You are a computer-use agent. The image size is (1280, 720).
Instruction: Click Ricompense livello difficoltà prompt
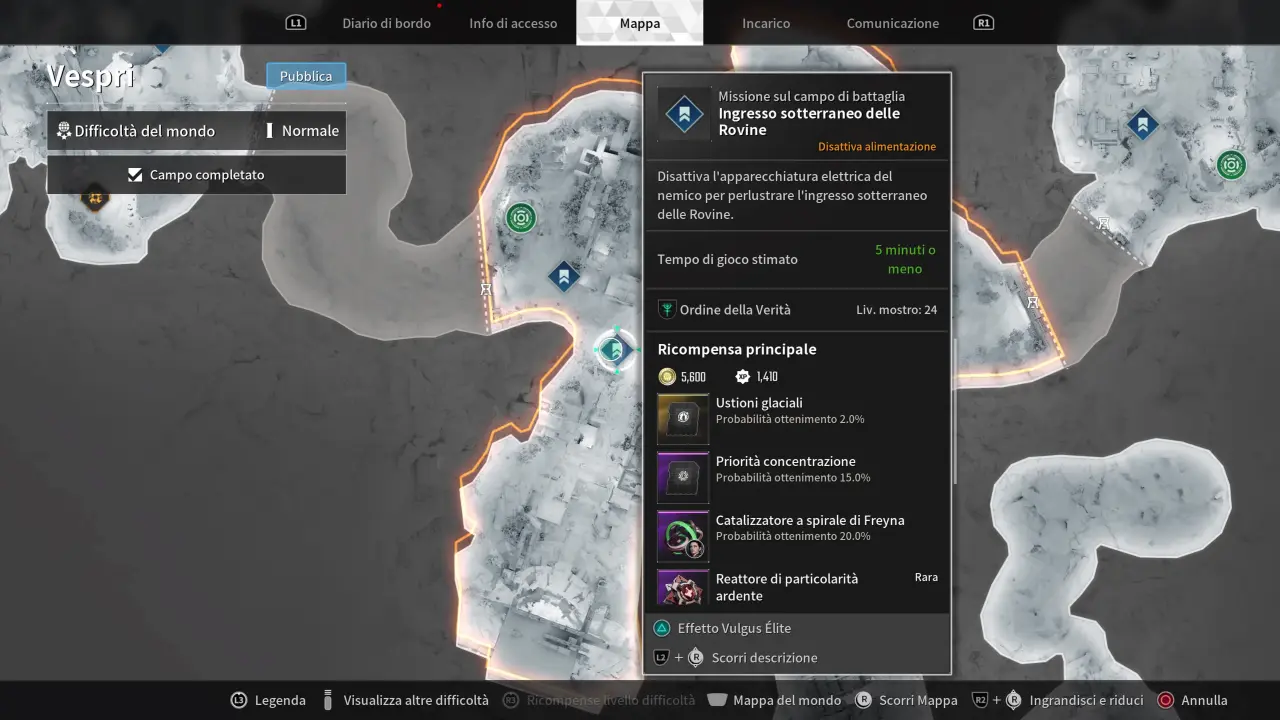click(x=598, y=700)
